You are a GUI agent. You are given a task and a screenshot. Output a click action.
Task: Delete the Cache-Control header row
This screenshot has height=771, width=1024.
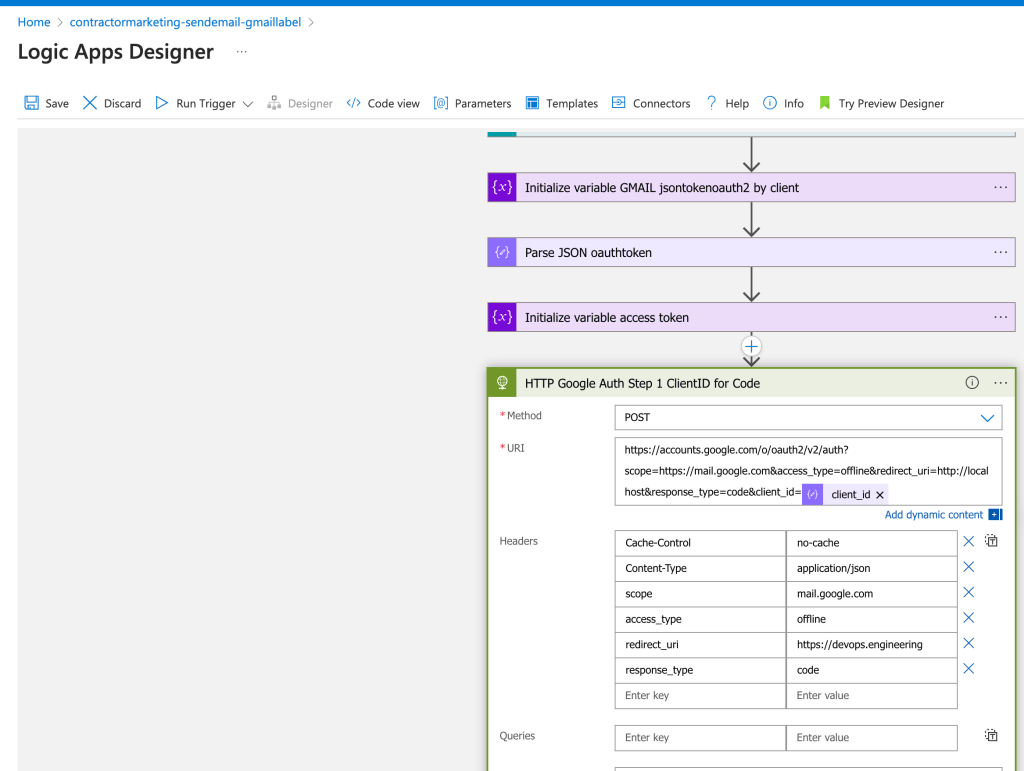pyautogui.click(x=968, y=541)
